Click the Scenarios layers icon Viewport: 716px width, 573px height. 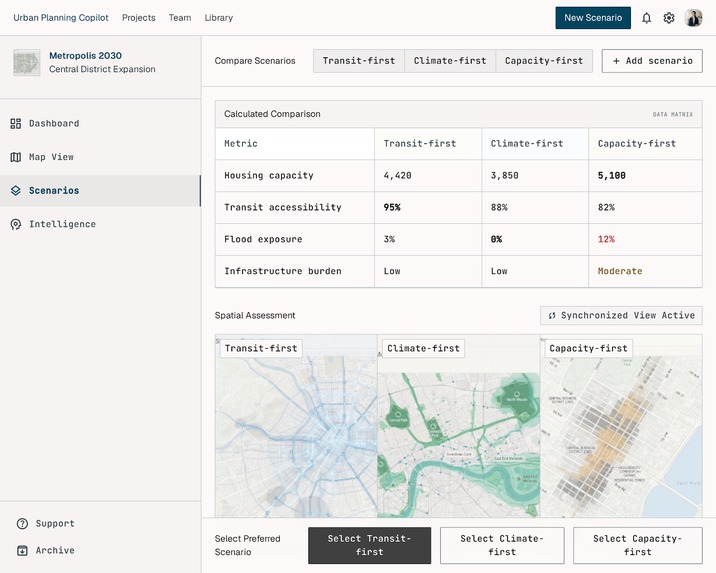tap(16, 190)
